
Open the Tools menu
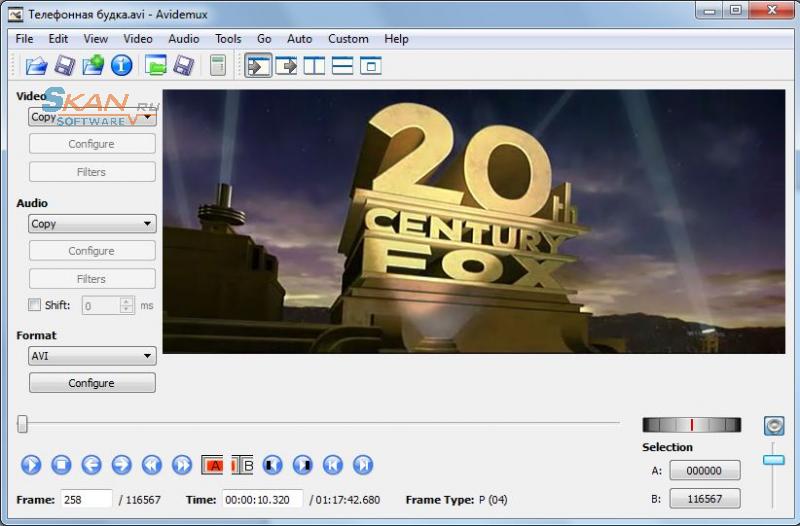[x=228, y=39]
